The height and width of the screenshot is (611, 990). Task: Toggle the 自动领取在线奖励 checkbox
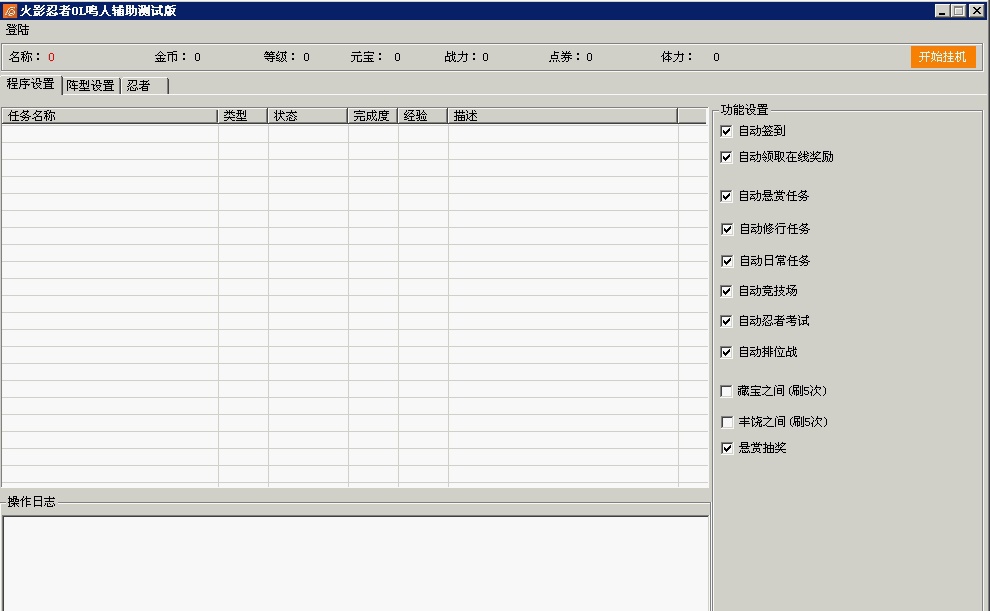click(726, 157)
